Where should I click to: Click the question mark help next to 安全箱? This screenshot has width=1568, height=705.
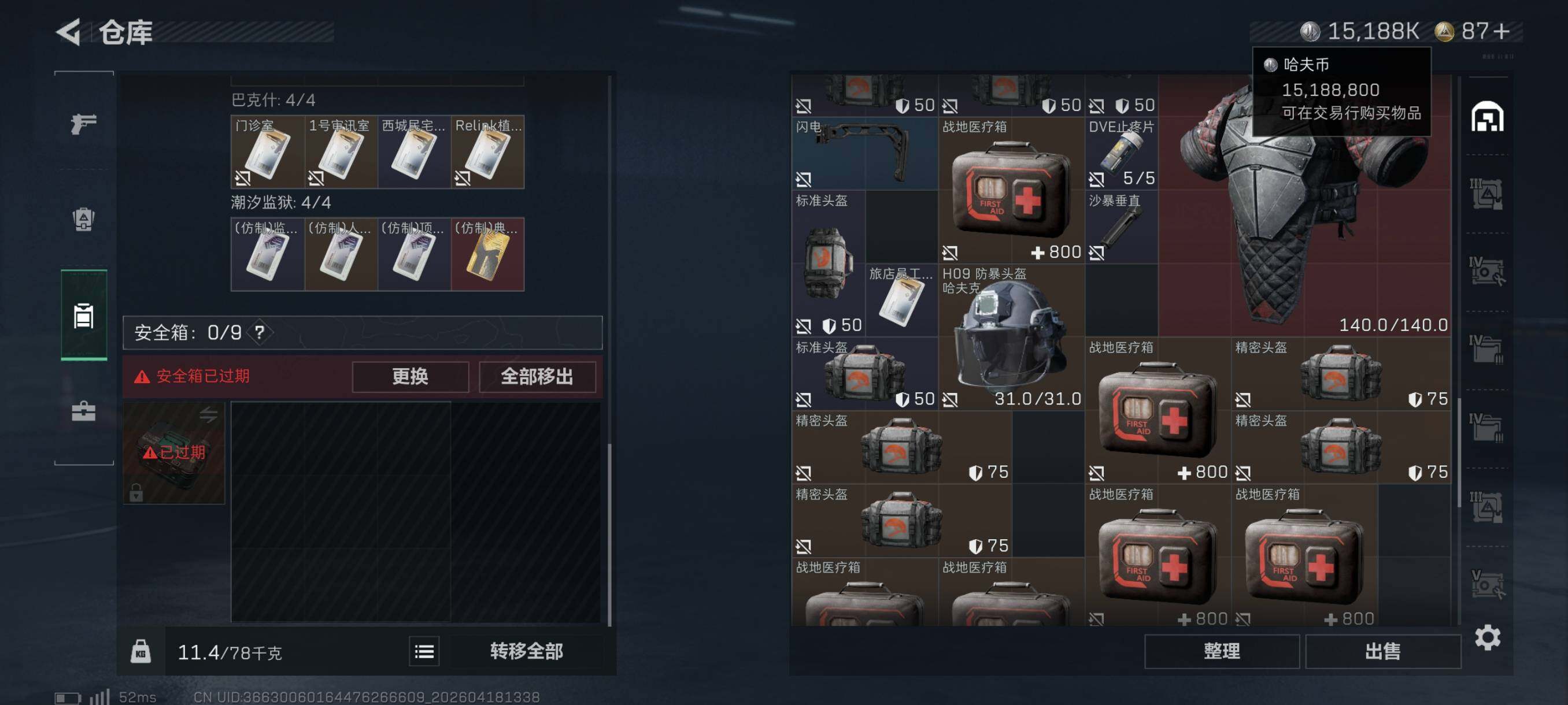point(260,332)
